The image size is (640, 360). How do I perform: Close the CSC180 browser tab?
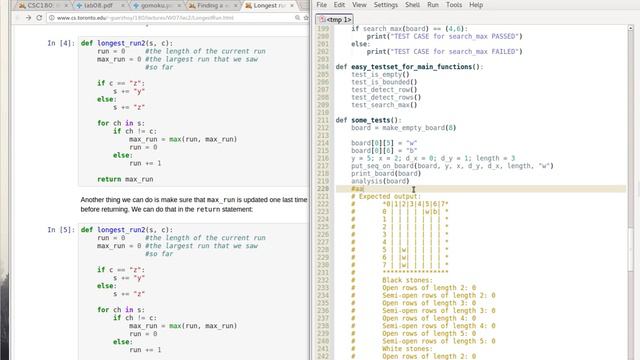66,6
